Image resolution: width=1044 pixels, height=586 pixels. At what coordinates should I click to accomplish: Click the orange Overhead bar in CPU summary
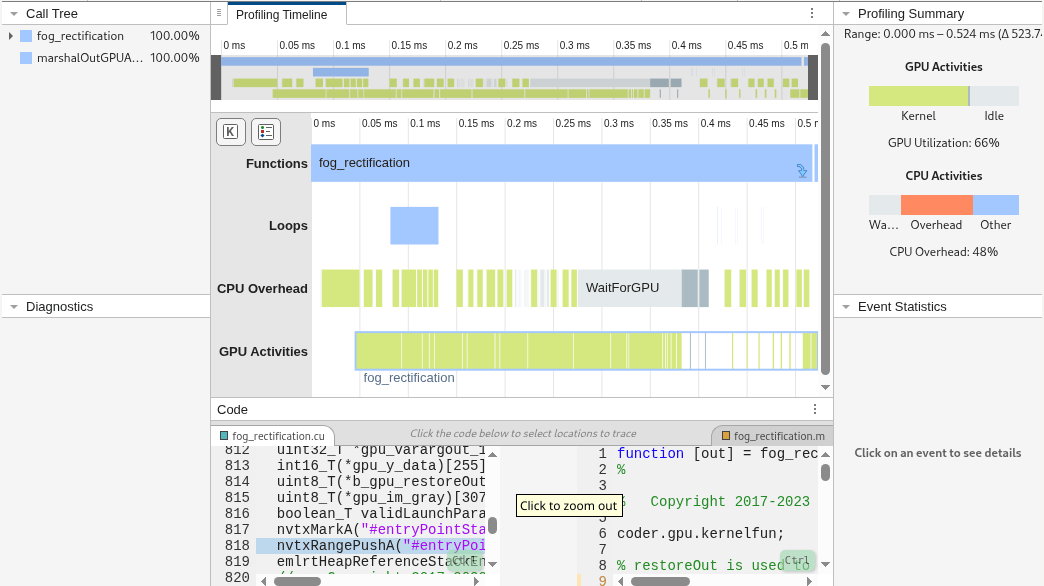point(936,204)
